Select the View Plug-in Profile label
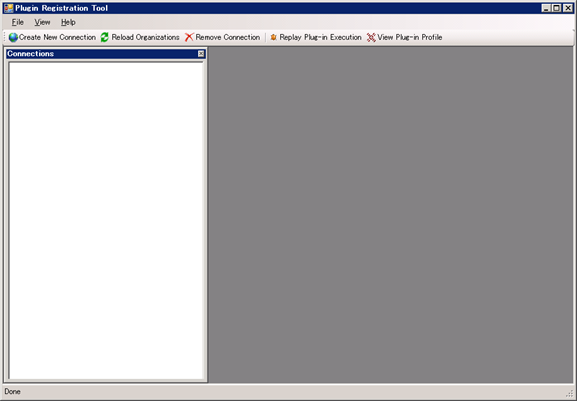The width and height of the screenshot is (577, 401). pos(410,37)
